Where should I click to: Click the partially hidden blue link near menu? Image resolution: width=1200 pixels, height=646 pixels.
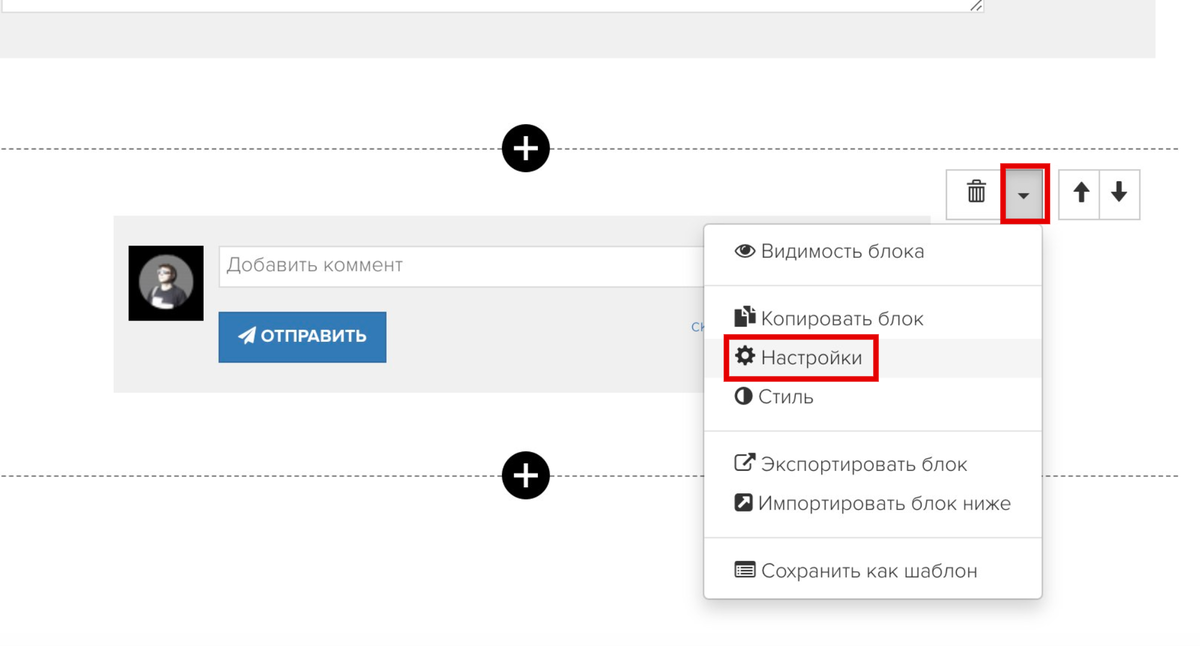point(697,327)
